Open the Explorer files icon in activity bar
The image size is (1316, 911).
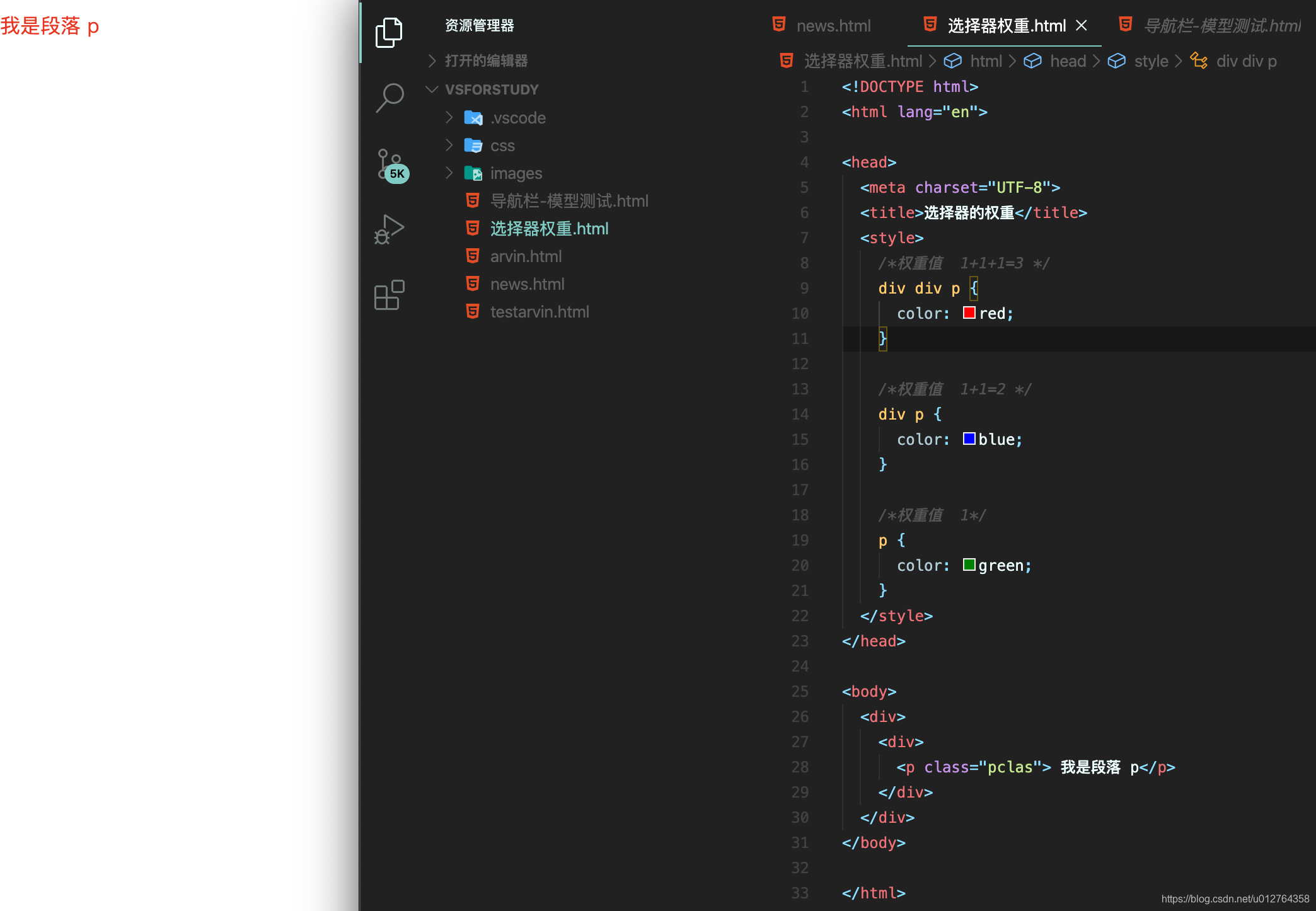(x=389, y=32)
